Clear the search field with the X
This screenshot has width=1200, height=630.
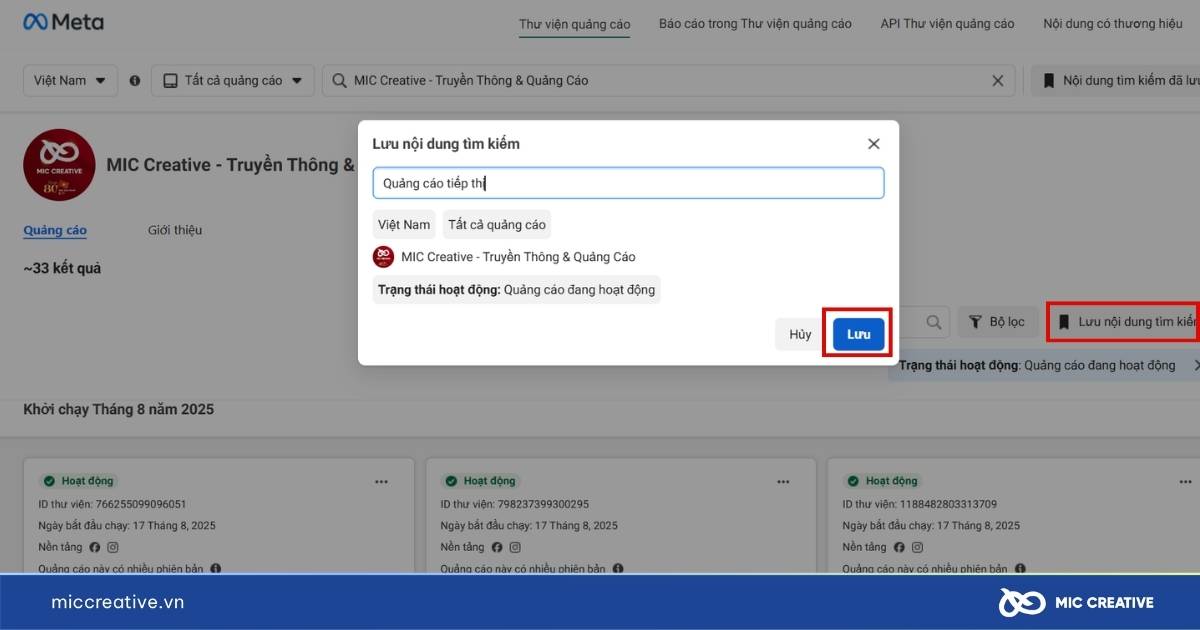[x=997, y=80]
